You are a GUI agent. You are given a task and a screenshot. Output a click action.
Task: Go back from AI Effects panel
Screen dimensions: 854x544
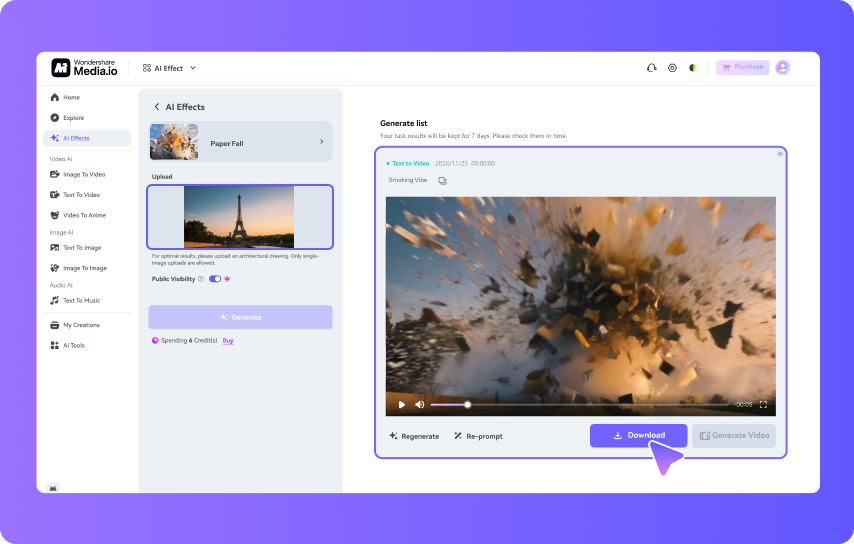[x=157, y=107]
